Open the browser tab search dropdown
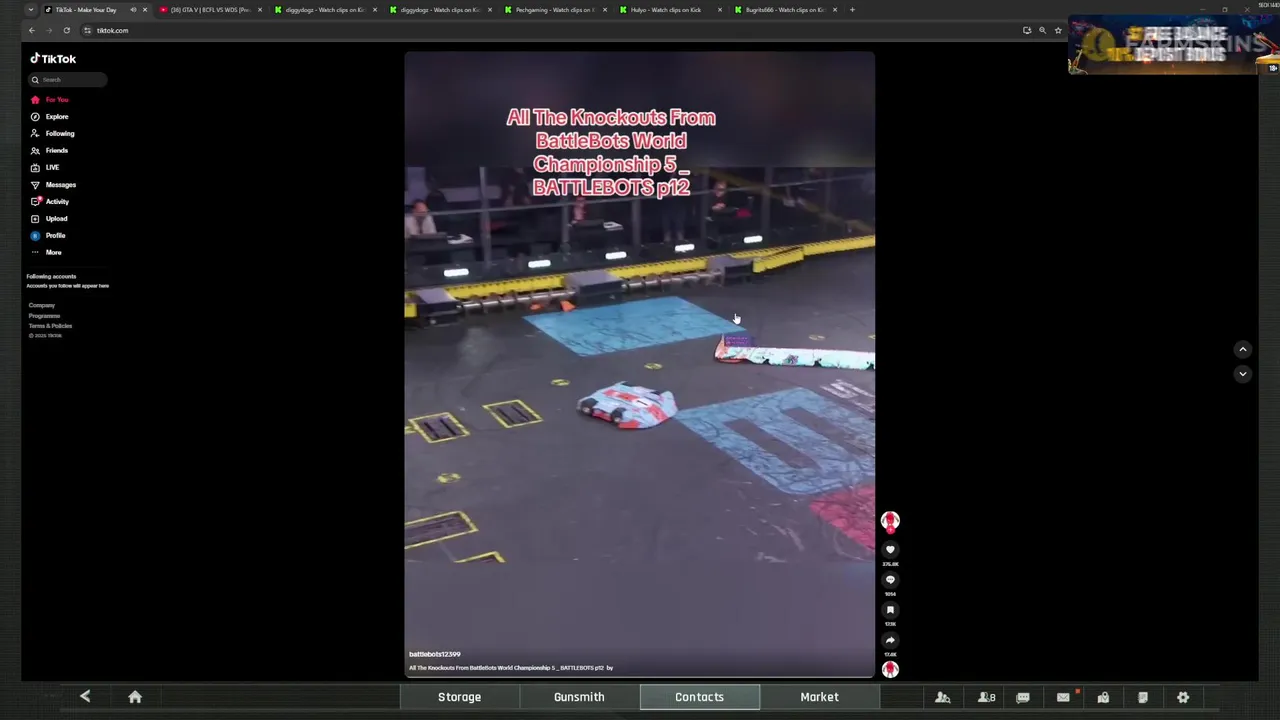Image resolution: width=1280 pixels, height=720 pixels. 30,10
